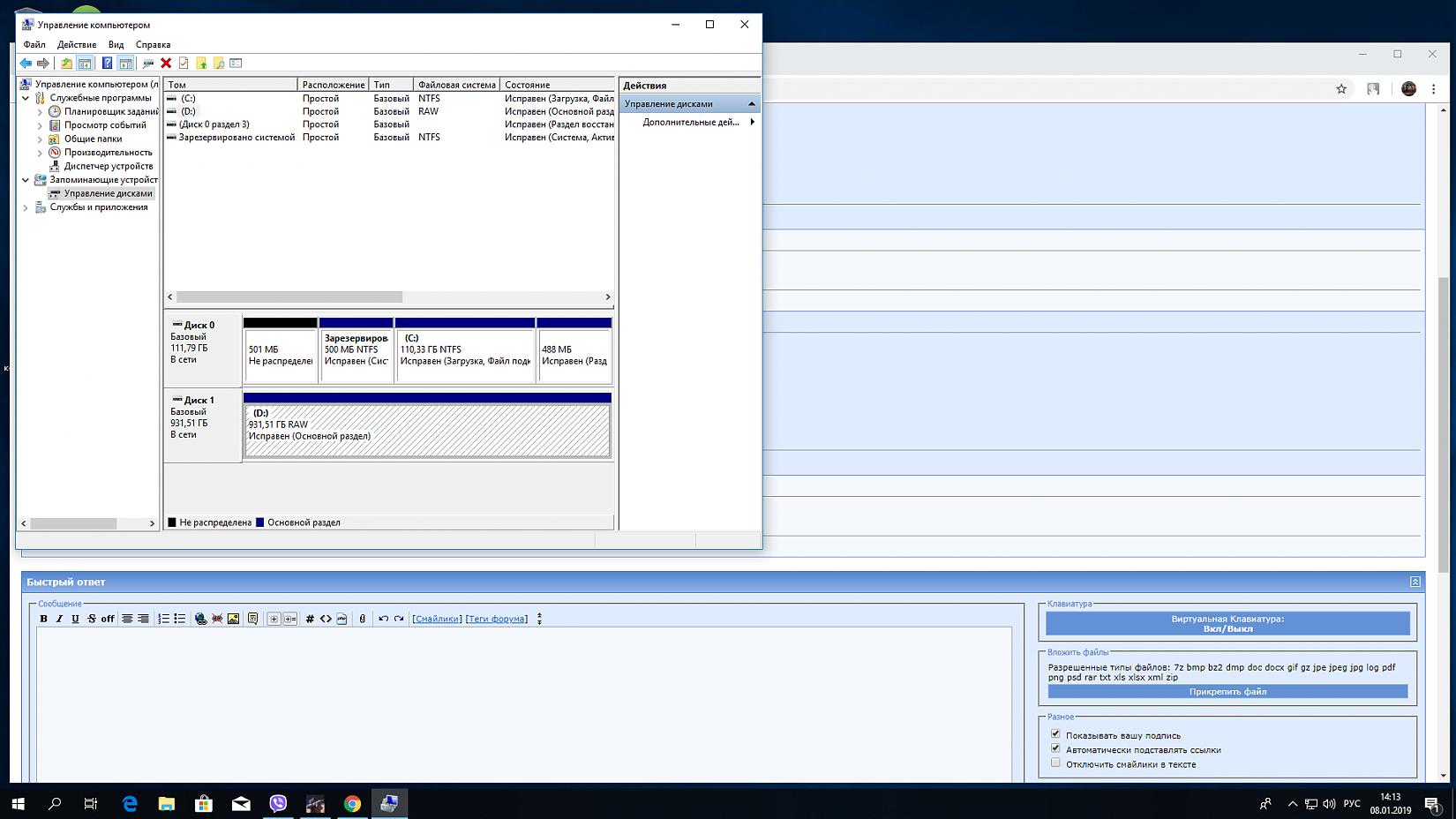The width and height of the screenshot is (1456, 819).
Task: Click the red X delete icon in toolbar
Action: coord(166,64)
